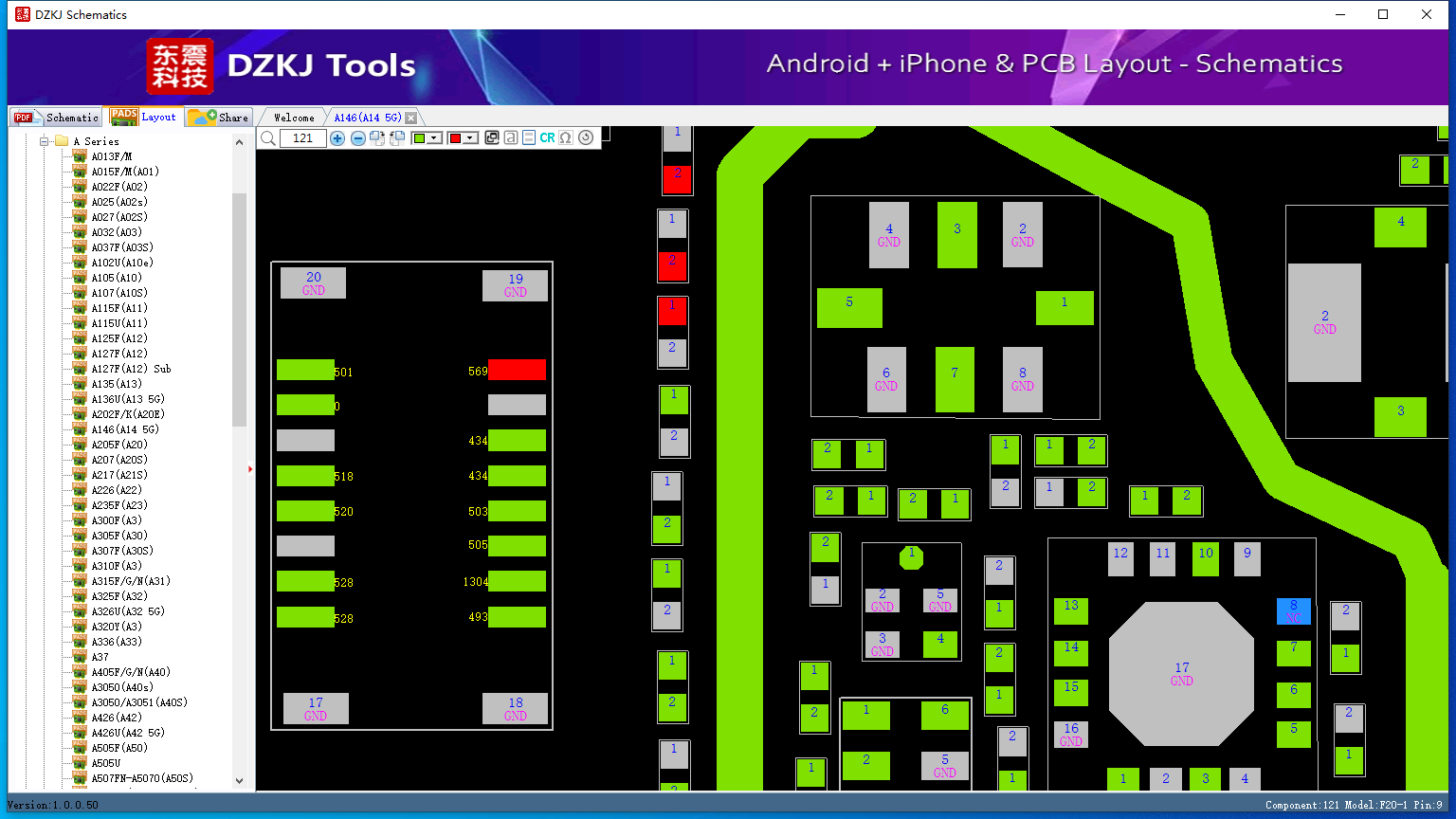Switch to the Welcome document tab

294,118
